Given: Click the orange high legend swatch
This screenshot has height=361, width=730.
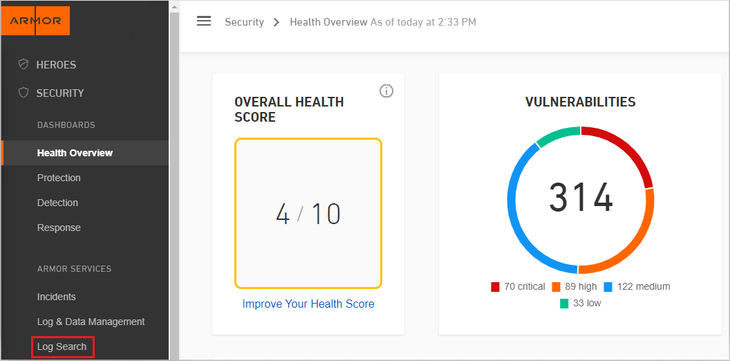Looking at the screenshot, I should (556, 287).
